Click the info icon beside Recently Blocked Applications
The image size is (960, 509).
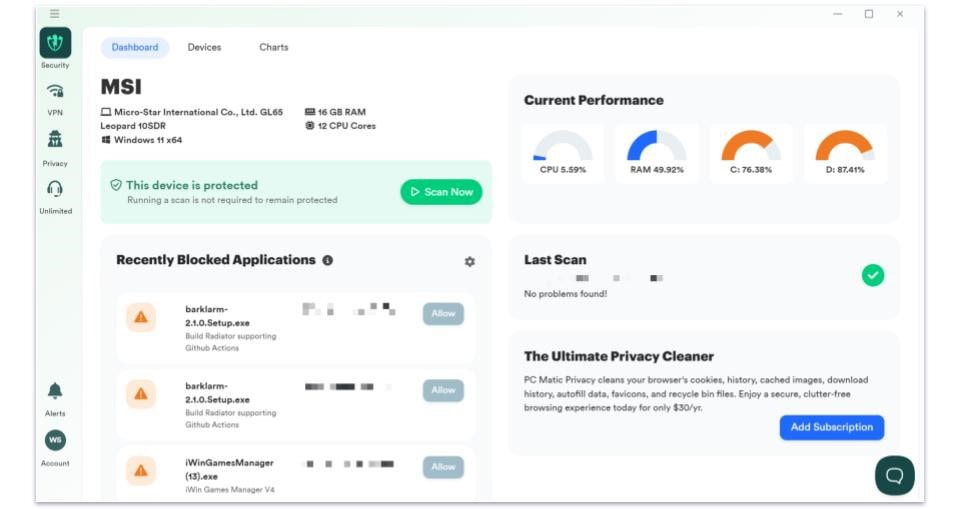click(328, 260)
